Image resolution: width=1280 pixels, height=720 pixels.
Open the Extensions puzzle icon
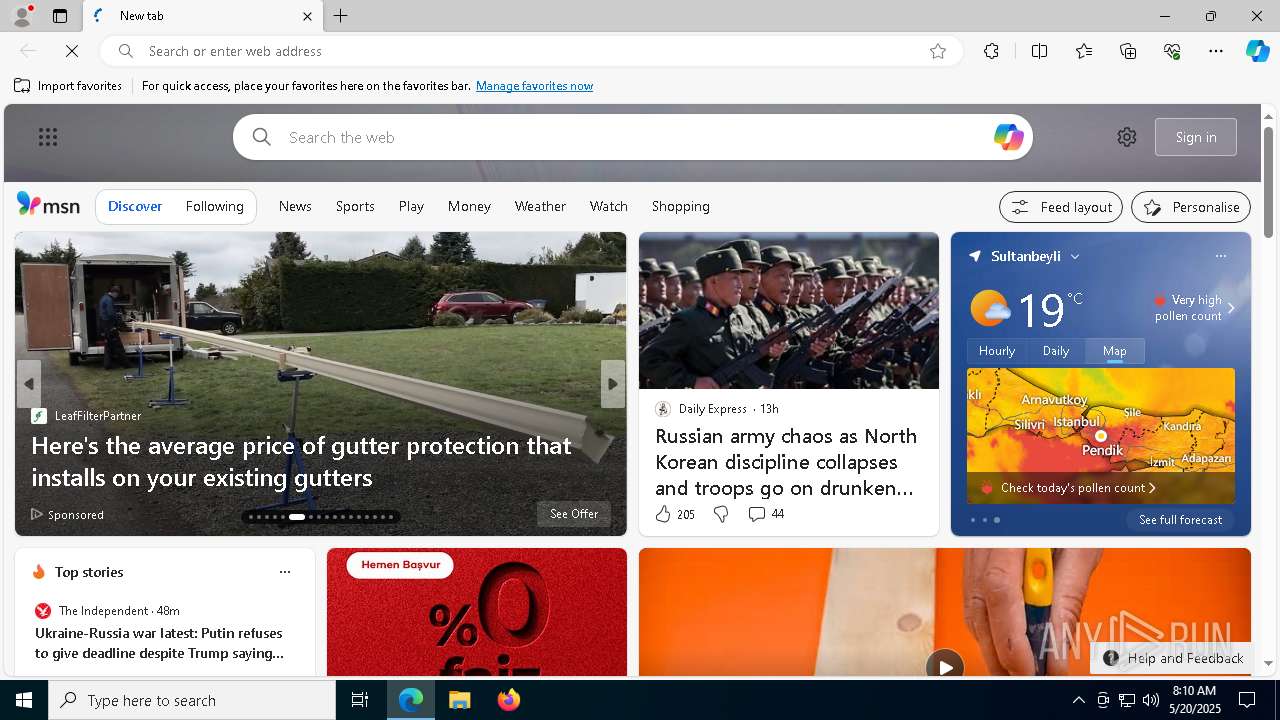[991, 51]
